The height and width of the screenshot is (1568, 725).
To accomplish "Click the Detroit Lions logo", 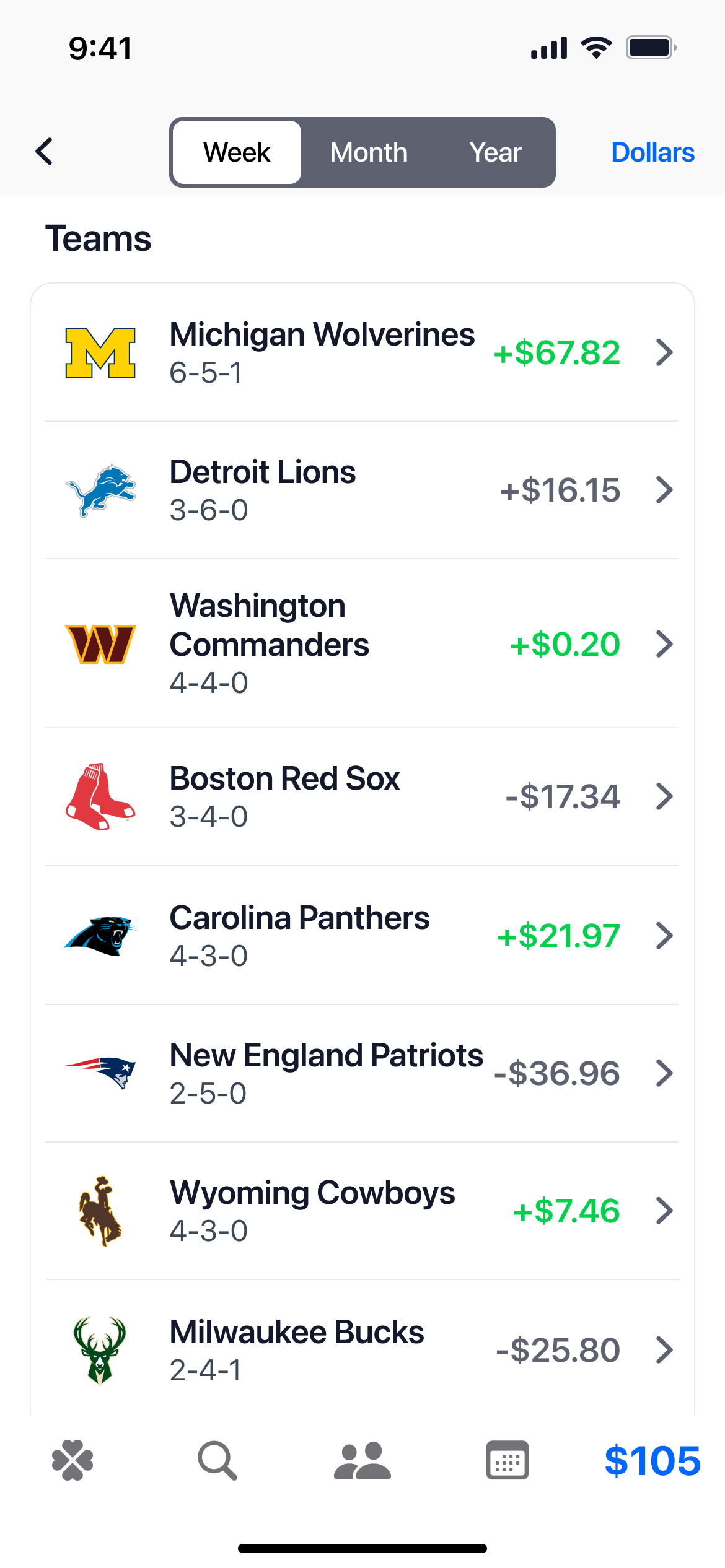I will click(100, 489).
